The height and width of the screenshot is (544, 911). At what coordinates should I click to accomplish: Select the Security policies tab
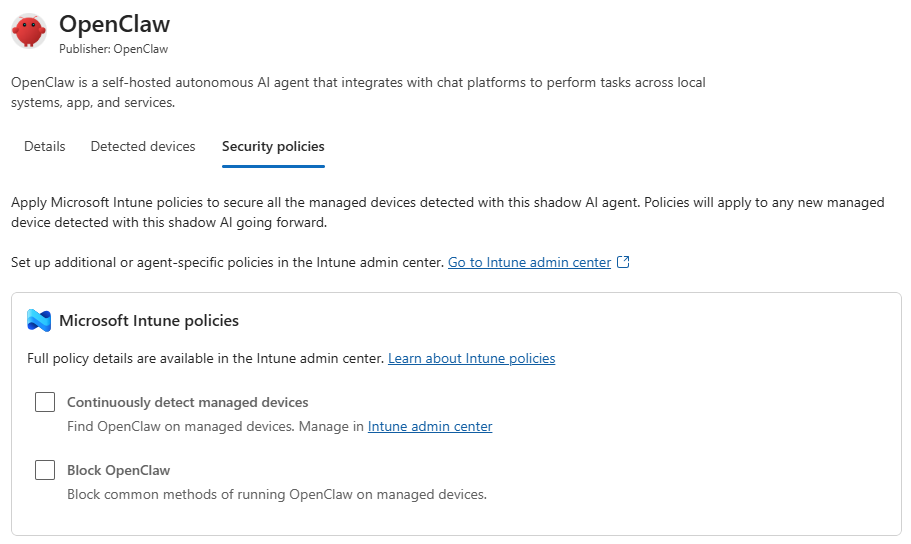click(x=273, y=146)
